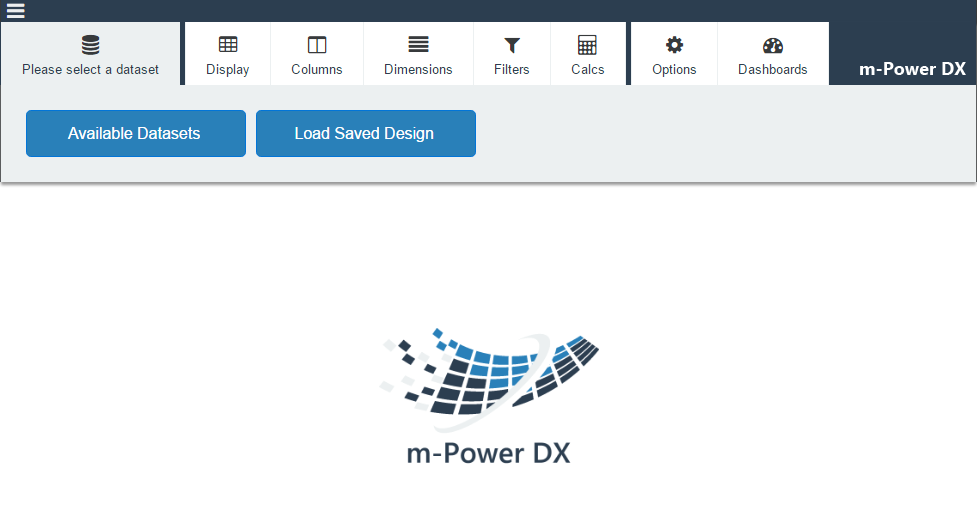This screenshot has width=977, height=526.
Task: Switch to the Calcs tab label
Action: point(588,69)
